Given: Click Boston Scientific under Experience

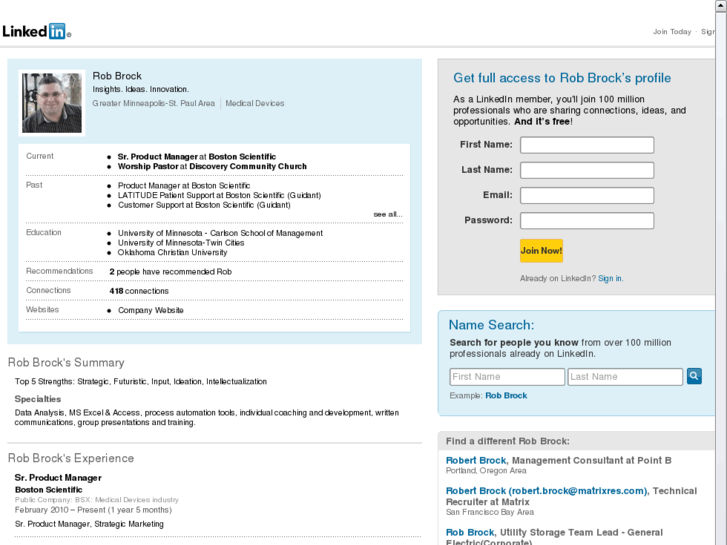Looking at the screenshot, I should tap(49, 489).
